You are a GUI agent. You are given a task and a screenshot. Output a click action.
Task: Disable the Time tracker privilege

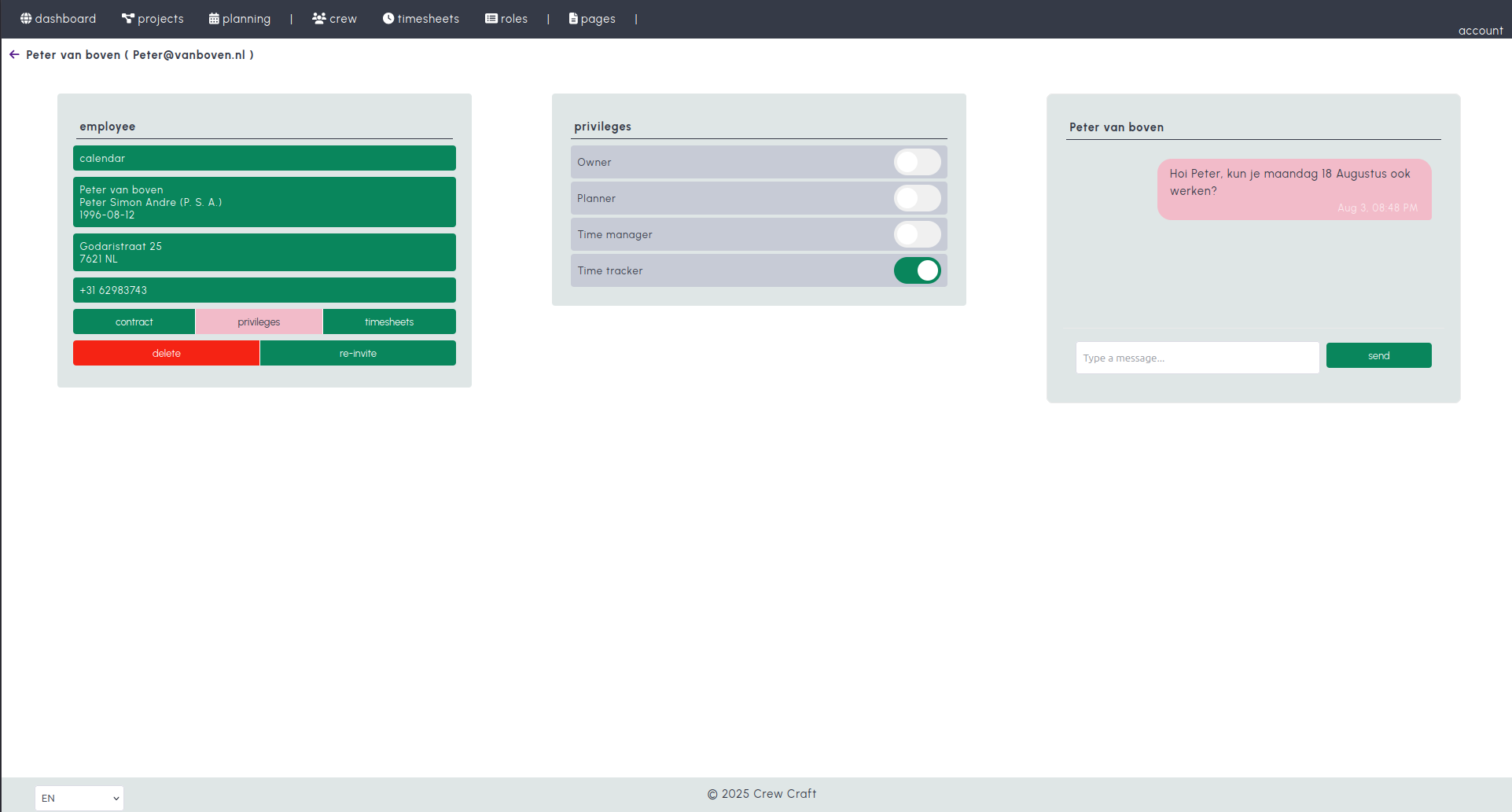click(x=917, y=270)
